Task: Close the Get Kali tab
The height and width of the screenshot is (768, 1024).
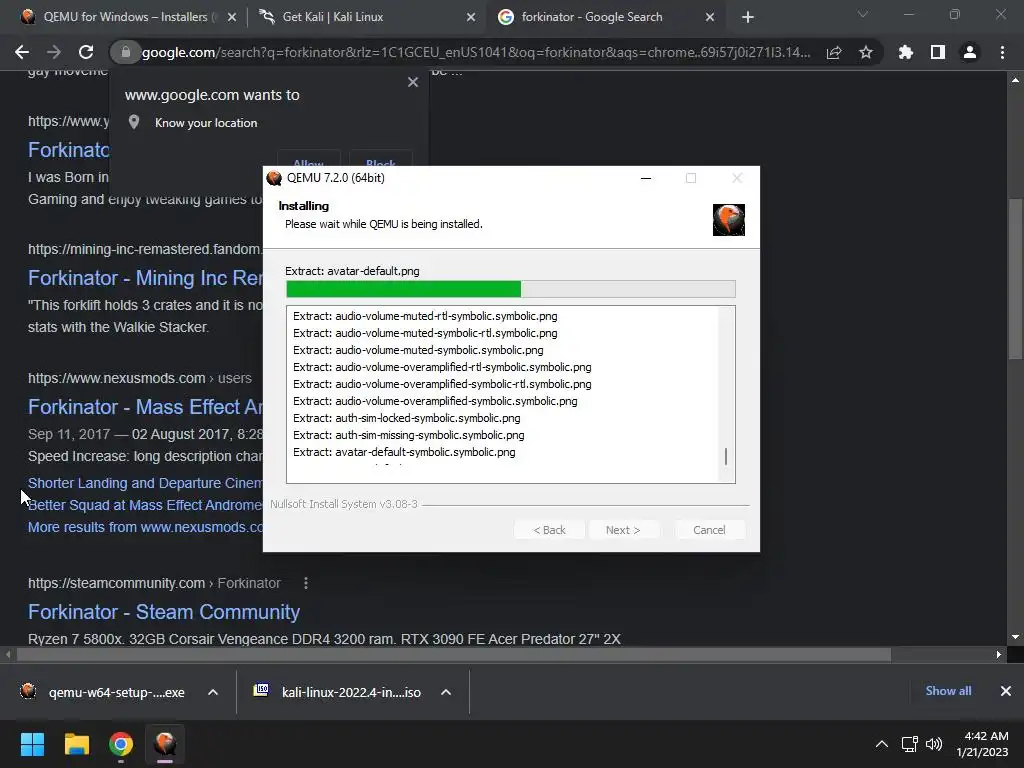Action: pyautogui.click(x=471, y=17)
